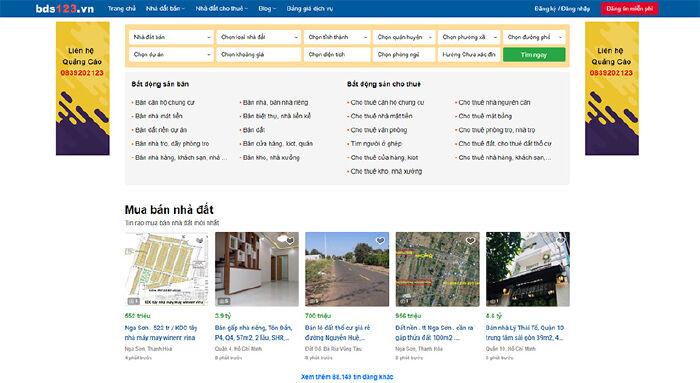Open 'Bảng giá dịch vụ' menu item
Viewport: 700px width, 383px height.
tap(310, 8)
